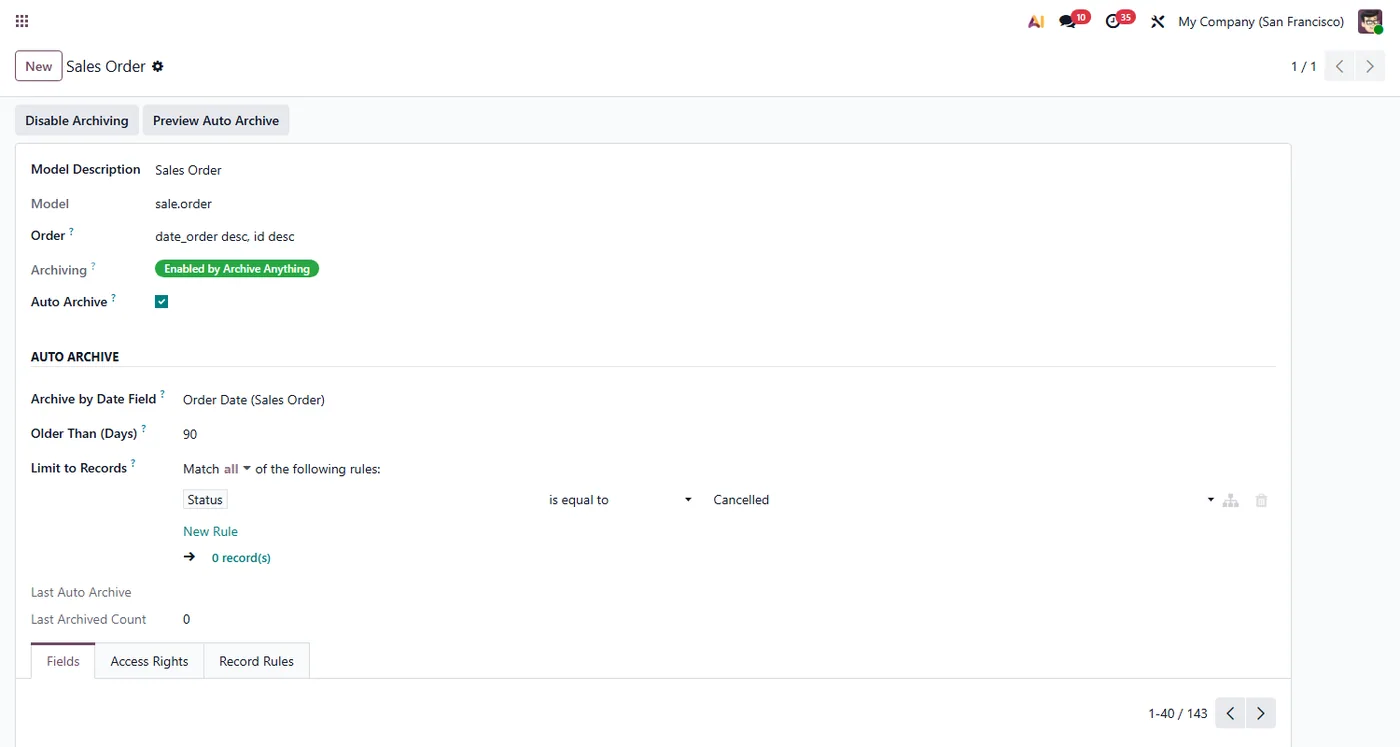Go to next record arrow
The width and height of the screenshot is (1400, 747).
pyautogui.click(x=1370, y=66)
